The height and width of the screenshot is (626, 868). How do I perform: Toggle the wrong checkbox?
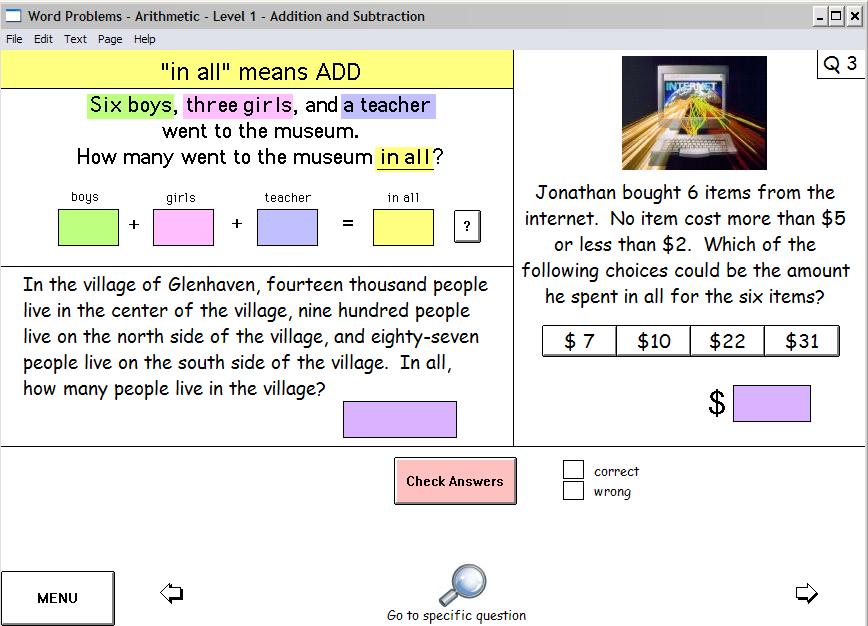[573, 491]
